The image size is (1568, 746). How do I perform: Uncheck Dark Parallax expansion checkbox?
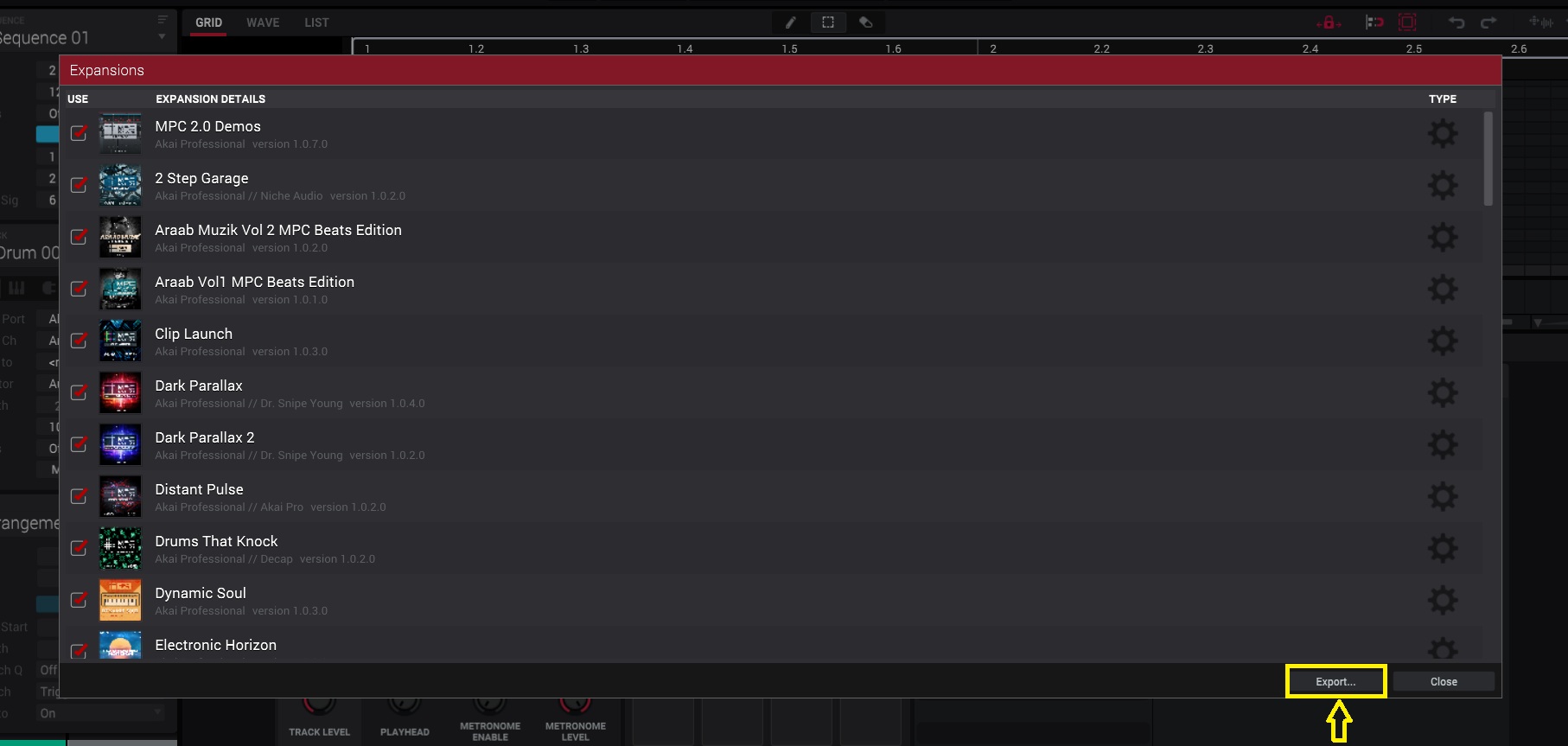pyautogui.click(x=79, y=392)
